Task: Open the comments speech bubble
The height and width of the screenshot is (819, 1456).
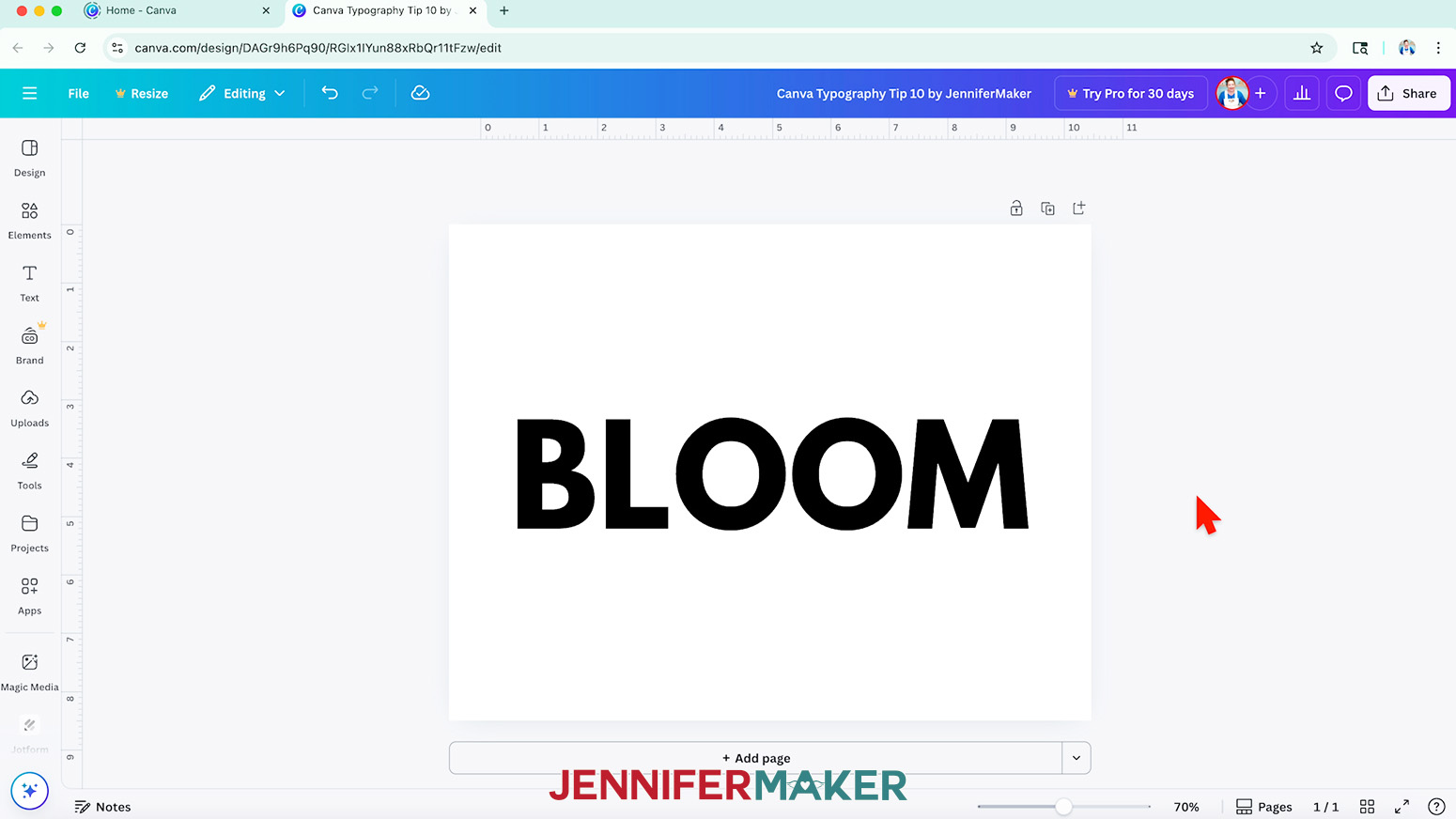Action: click(1343, 93)
